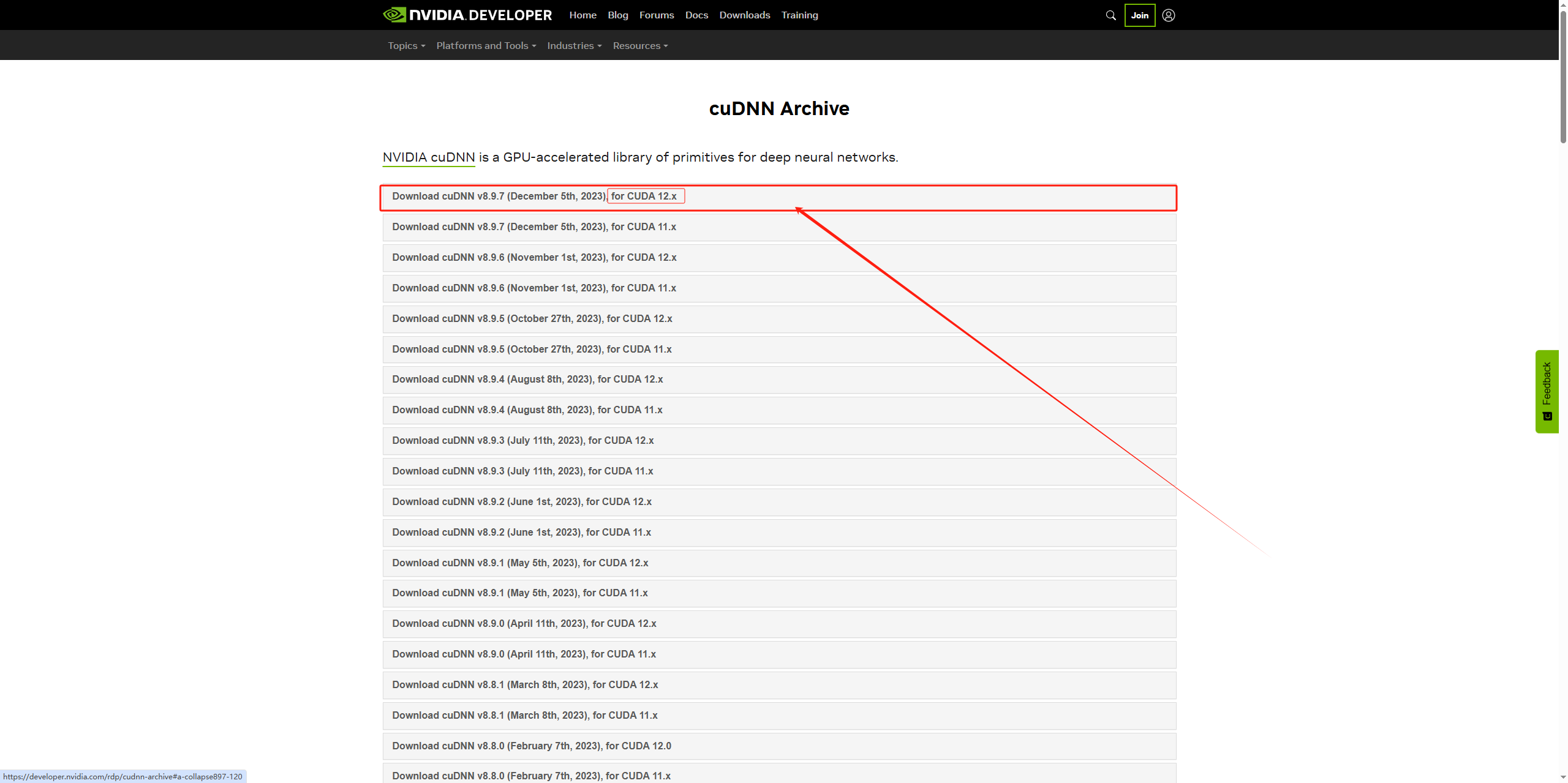Expand cuDNN v8.9.1 for CUDA 12.x
This screenshot has height=783, width=1568.
[x=779, y=563]
